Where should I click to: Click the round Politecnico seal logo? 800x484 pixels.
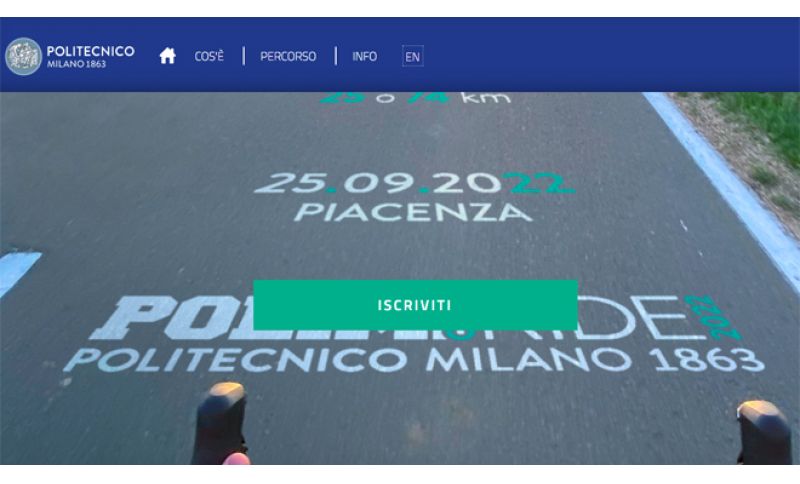pyautogui.click(x=23, y=56)
